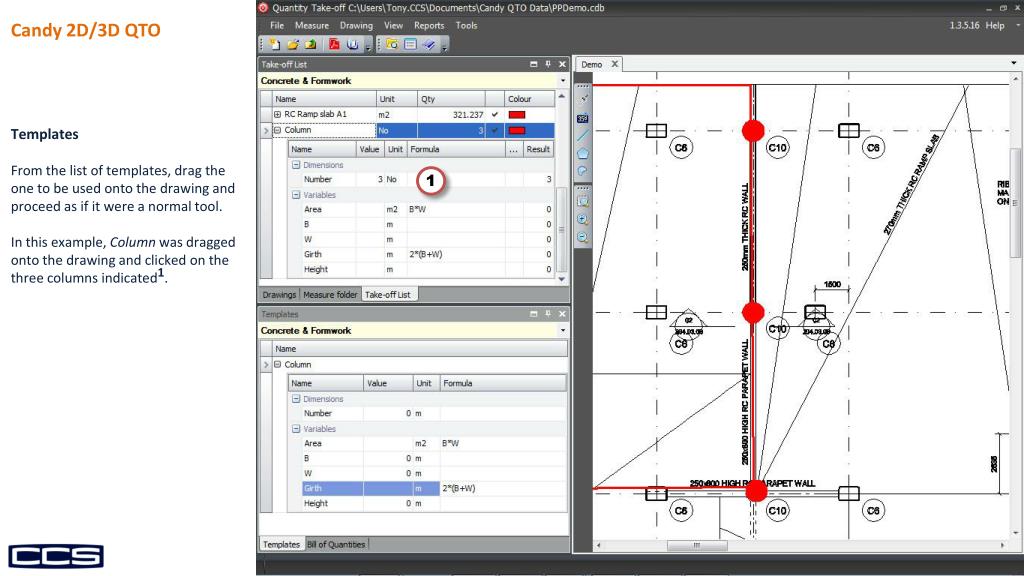This screenshot has height=576, width=1024.
Task: Pin the Templates panel
Action: click(548, 314)
